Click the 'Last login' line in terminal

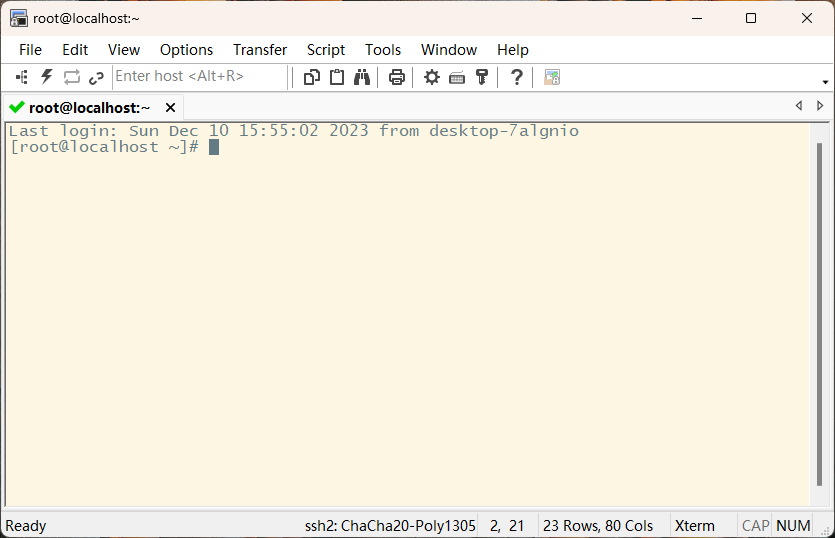click(294, 131)
